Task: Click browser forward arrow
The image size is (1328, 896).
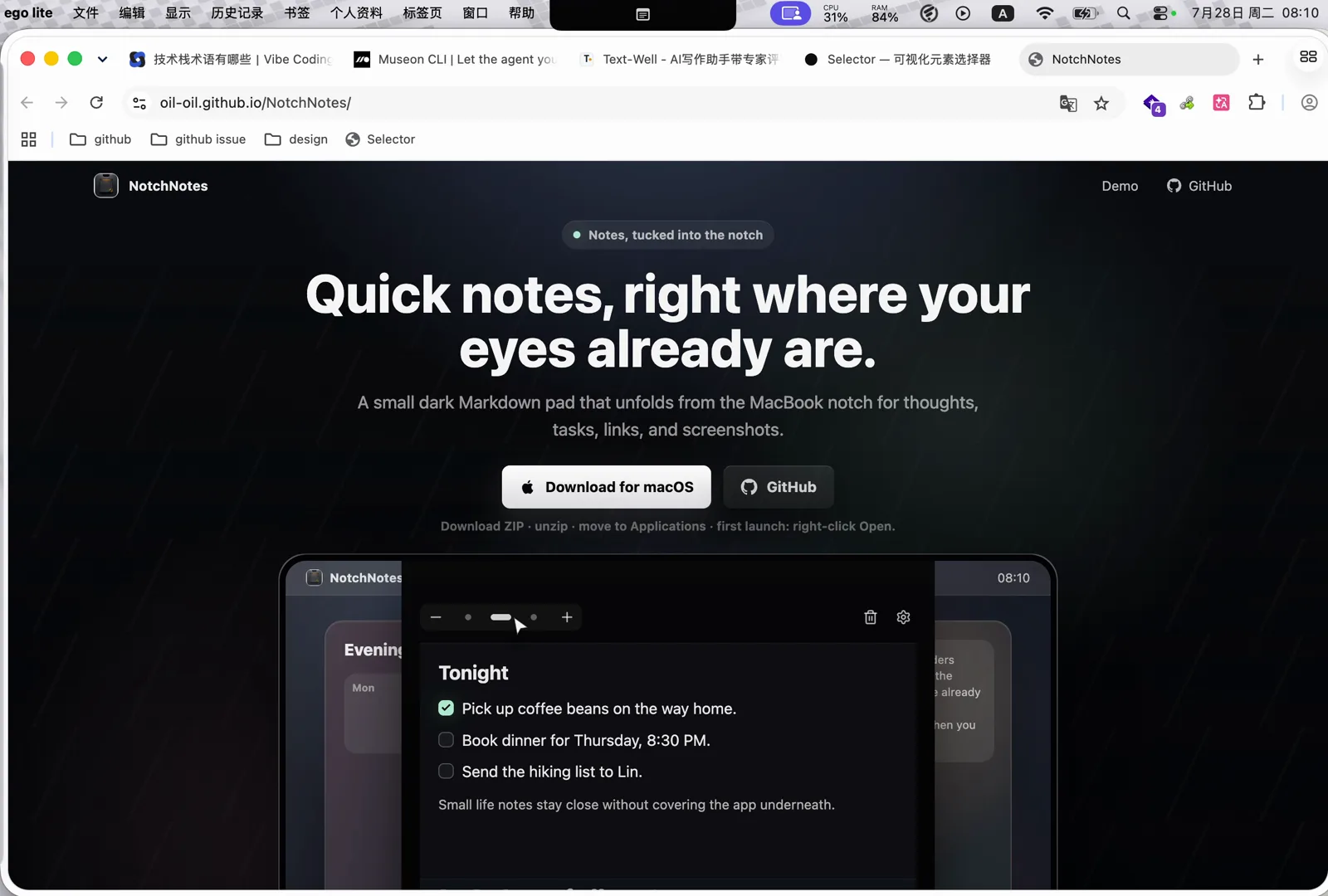Action: click(61, 103)
